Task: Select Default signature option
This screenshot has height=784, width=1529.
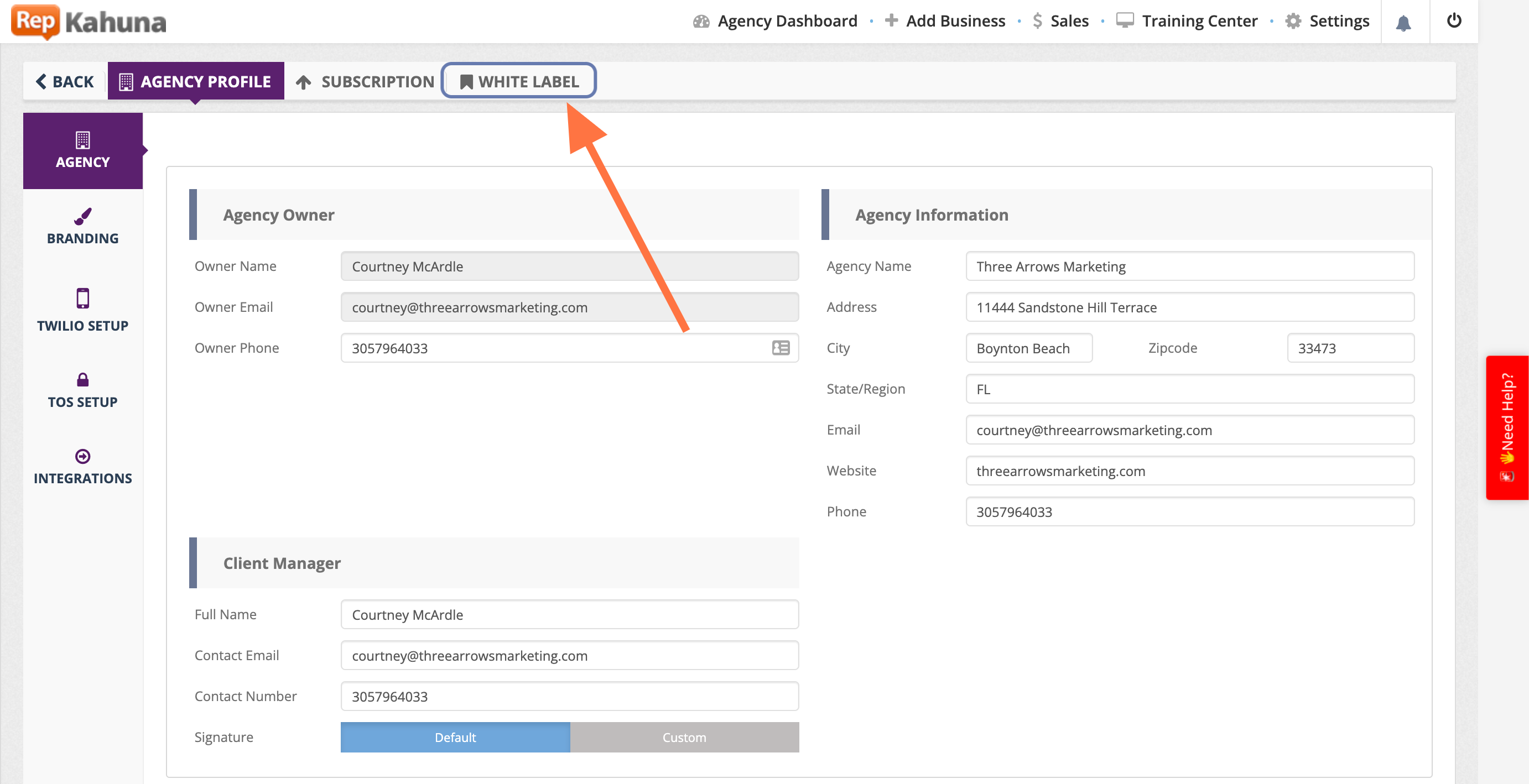Action: pyautogui.click(x=455, y=737)
